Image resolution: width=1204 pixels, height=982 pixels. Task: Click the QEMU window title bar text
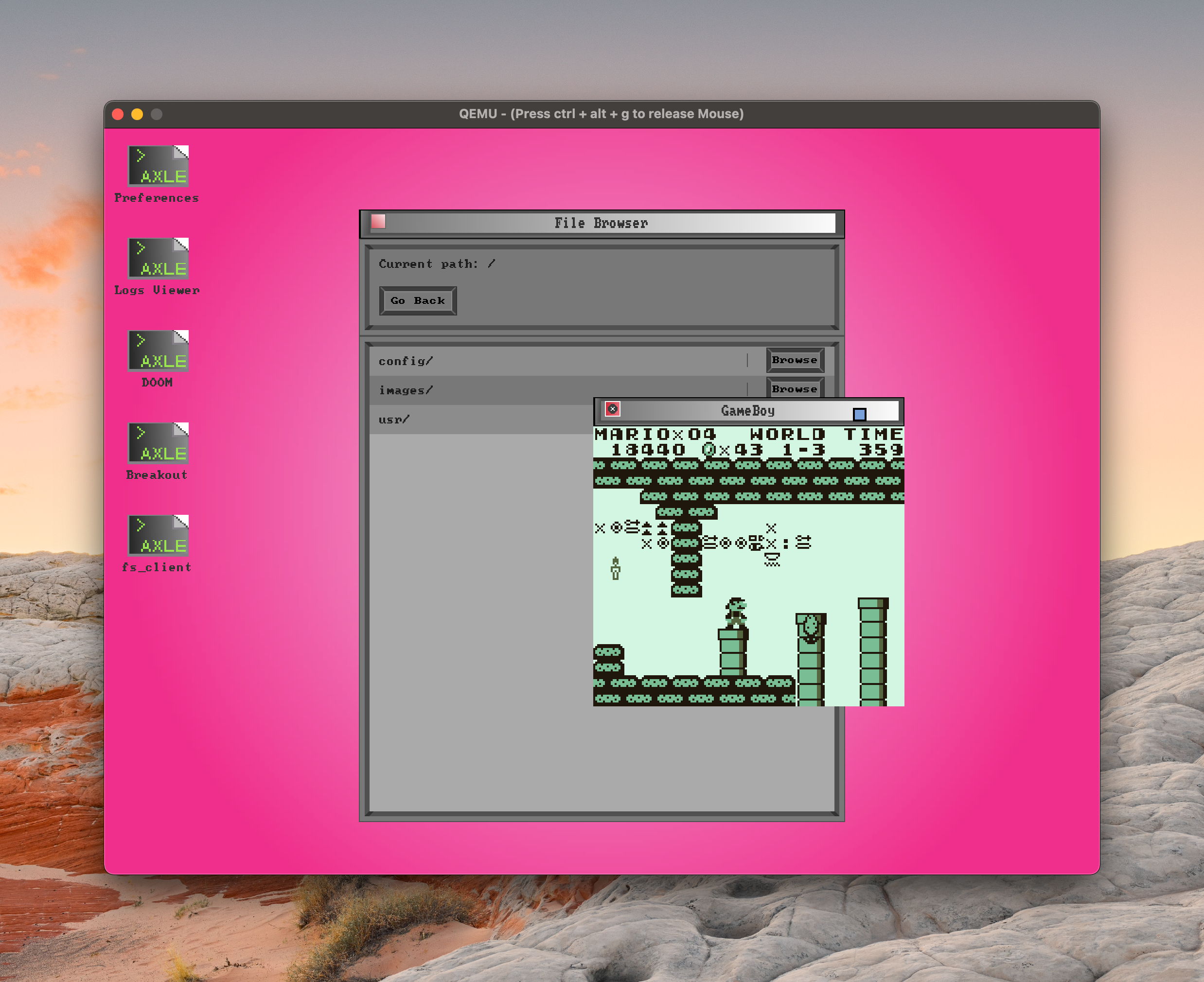tap(601, 114)
